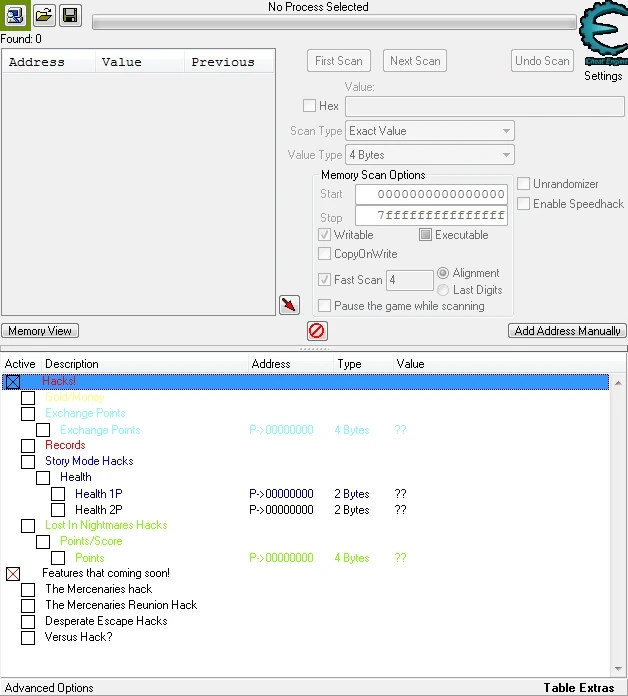Start a First Scan

(339, 61)
